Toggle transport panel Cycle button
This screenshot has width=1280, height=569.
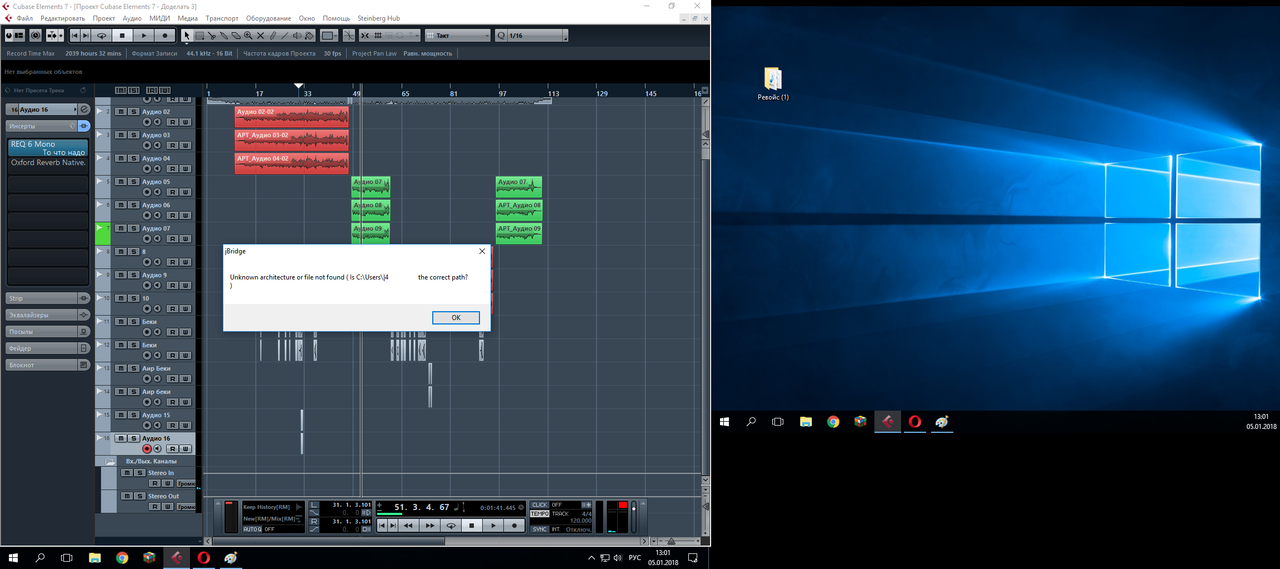pyautogui.click(x=451, y=525)
